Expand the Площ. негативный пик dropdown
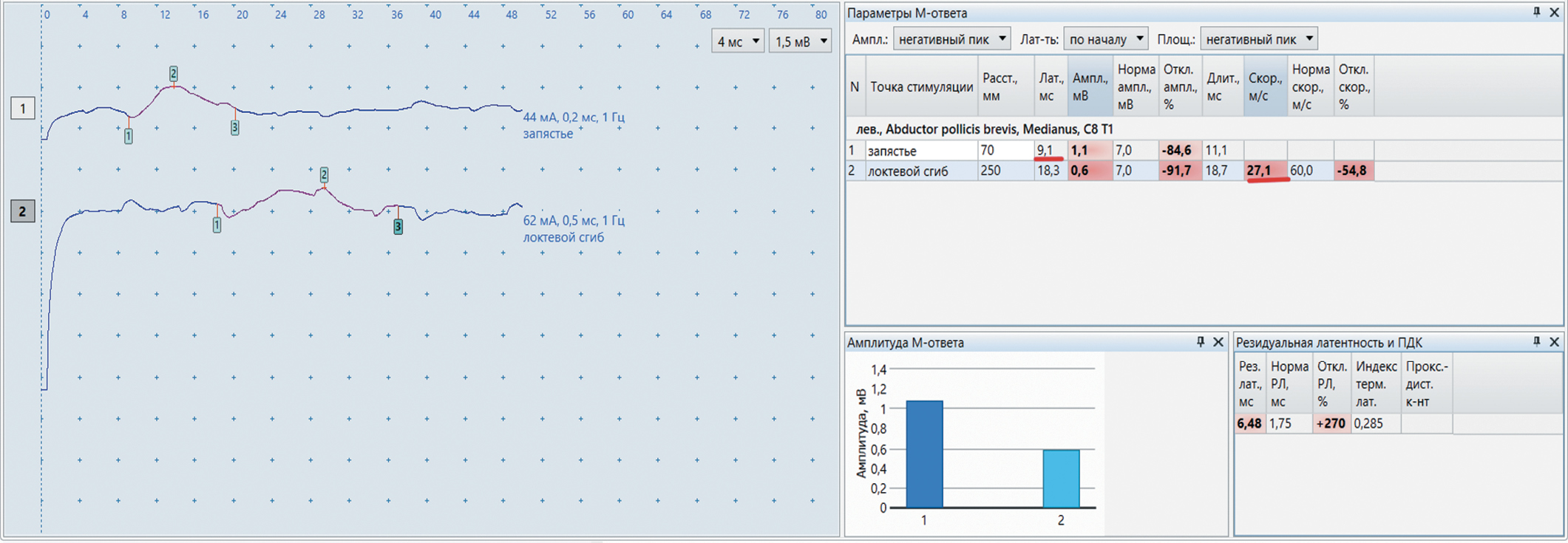The width and height of the screenshot is (1568, 543). point(1259,39)
